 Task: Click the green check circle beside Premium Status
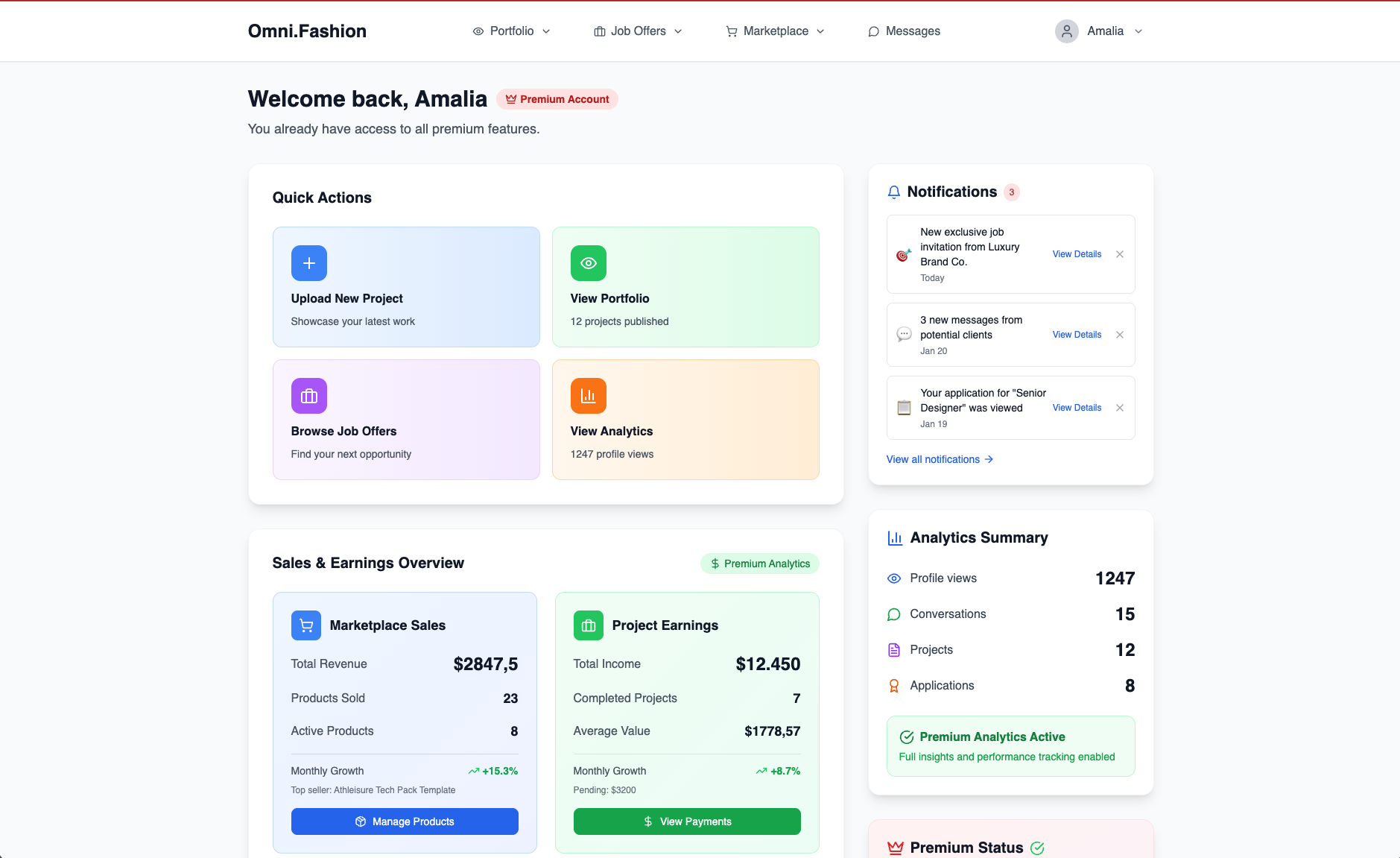point(1037,848)
